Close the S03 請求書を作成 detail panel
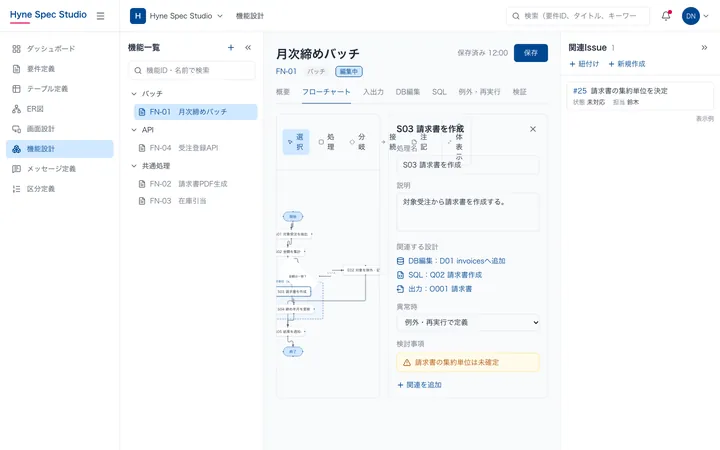 point(533,129)
